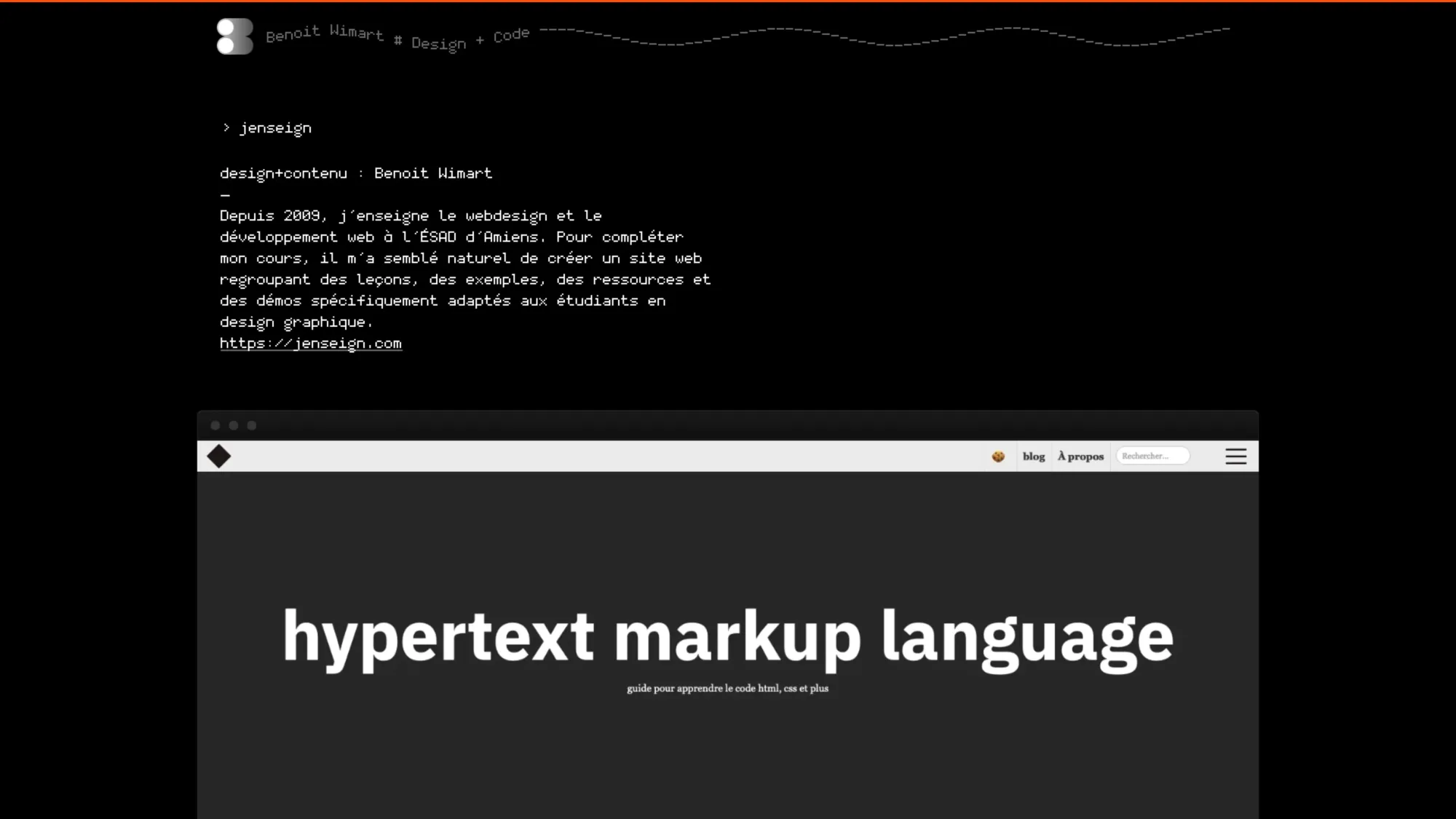This screenshot has width=1456, height=819.
Task: Click third dot in mock browser titlebar
Action: click(252, 425)
